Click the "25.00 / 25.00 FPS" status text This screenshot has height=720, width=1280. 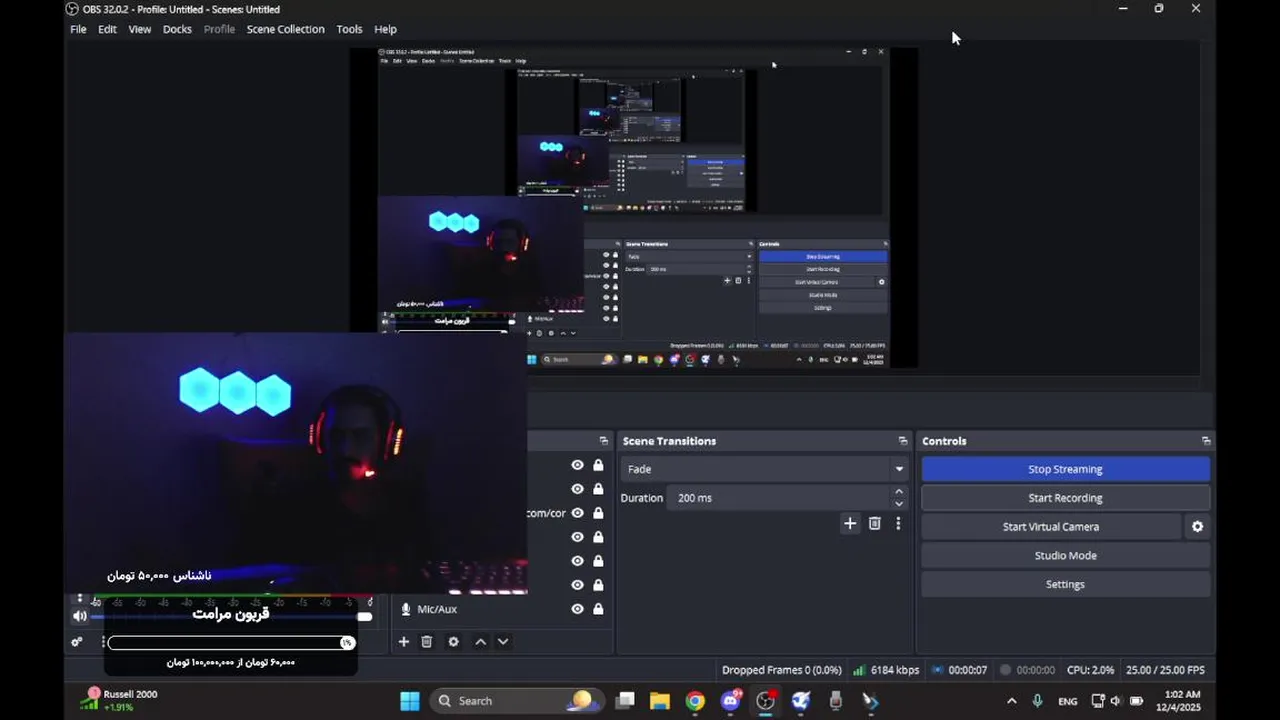(x=1165, y=670)
